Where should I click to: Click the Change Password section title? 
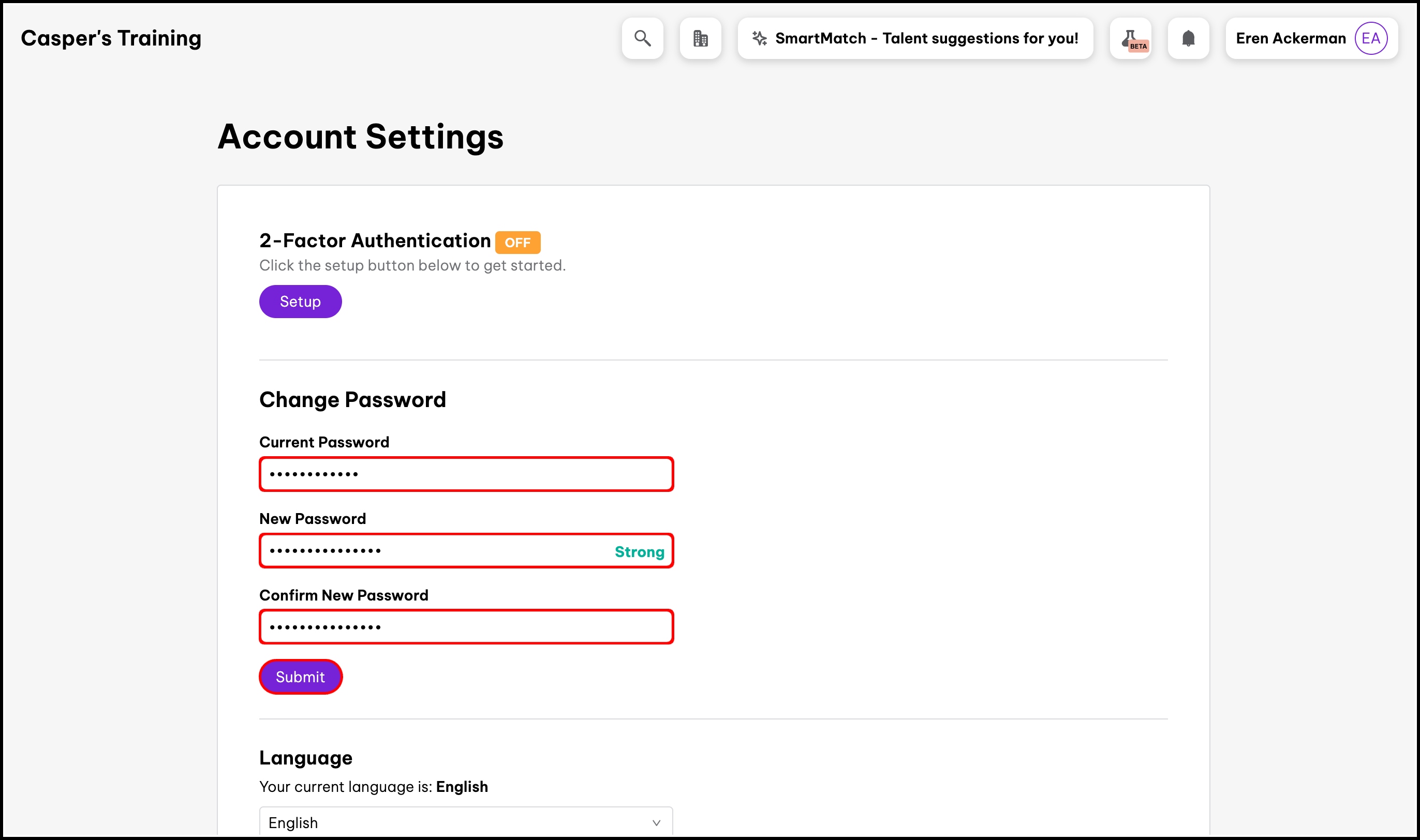pos(352,400)
